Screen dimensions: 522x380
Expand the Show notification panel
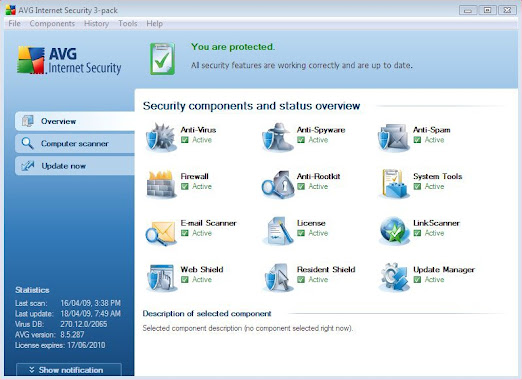tap(69, 370)
